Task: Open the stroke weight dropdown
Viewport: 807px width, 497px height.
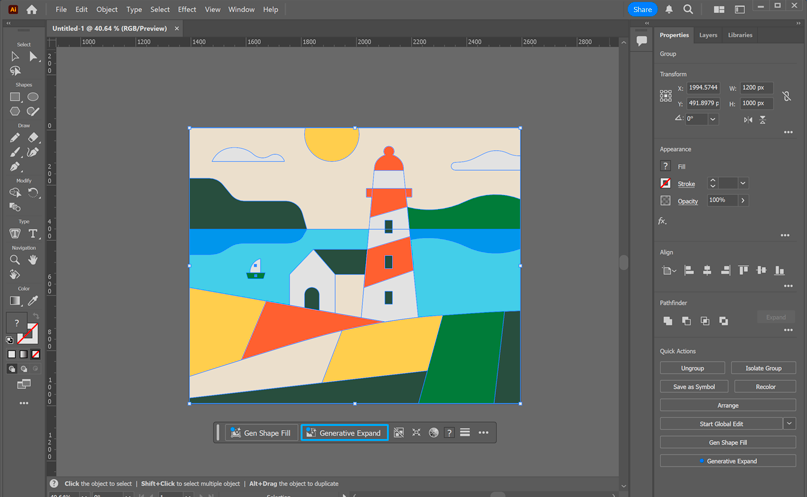Action: tap(743, 183)
